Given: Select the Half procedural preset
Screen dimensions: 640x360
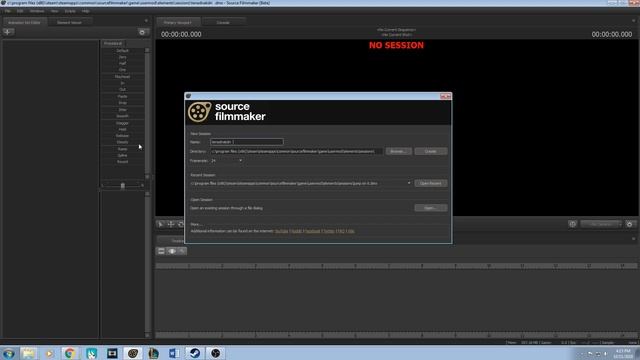Looking at the screenshot, I should point(122,64).
